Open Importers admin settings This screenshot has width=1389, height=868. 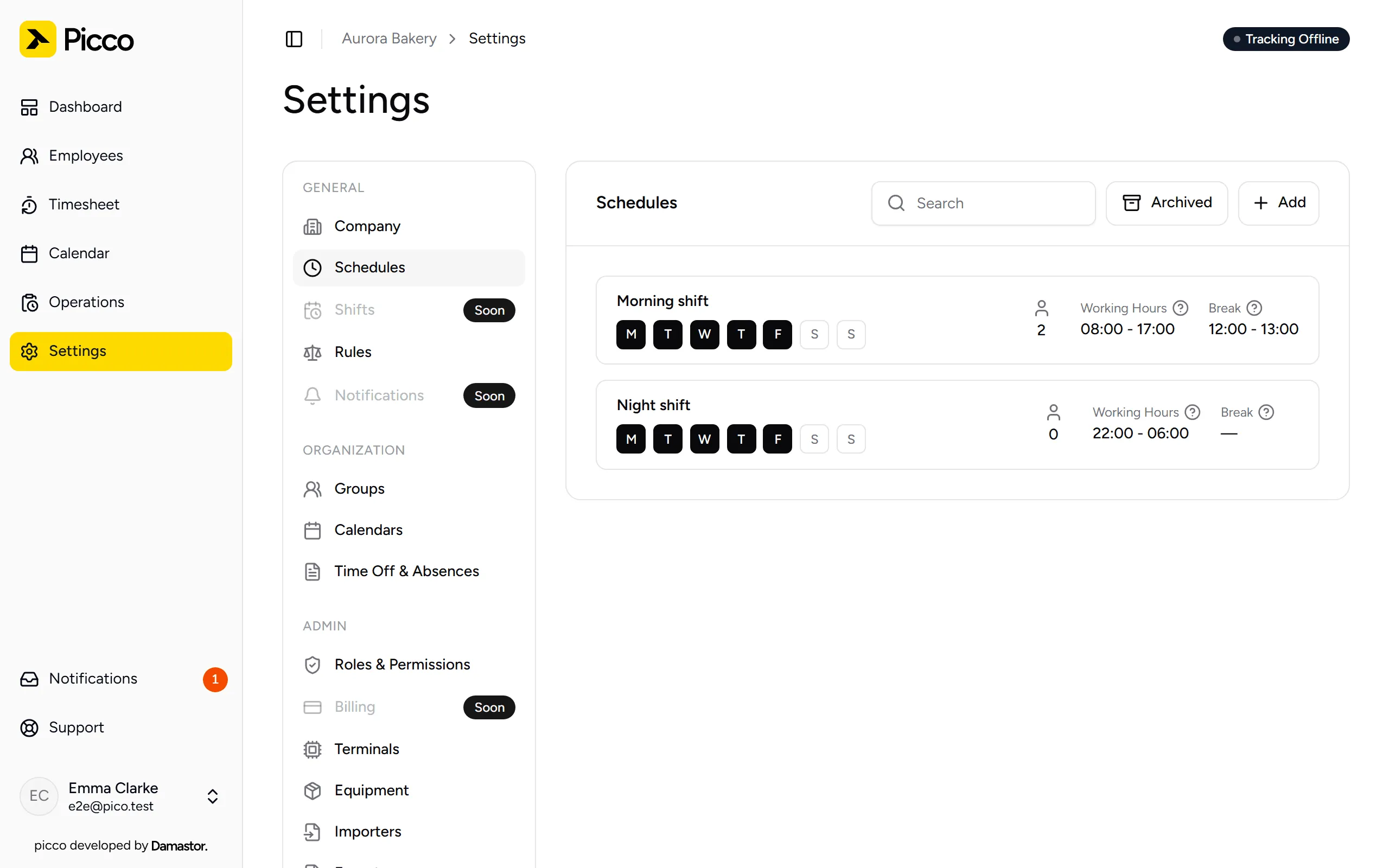pos(409,832)
